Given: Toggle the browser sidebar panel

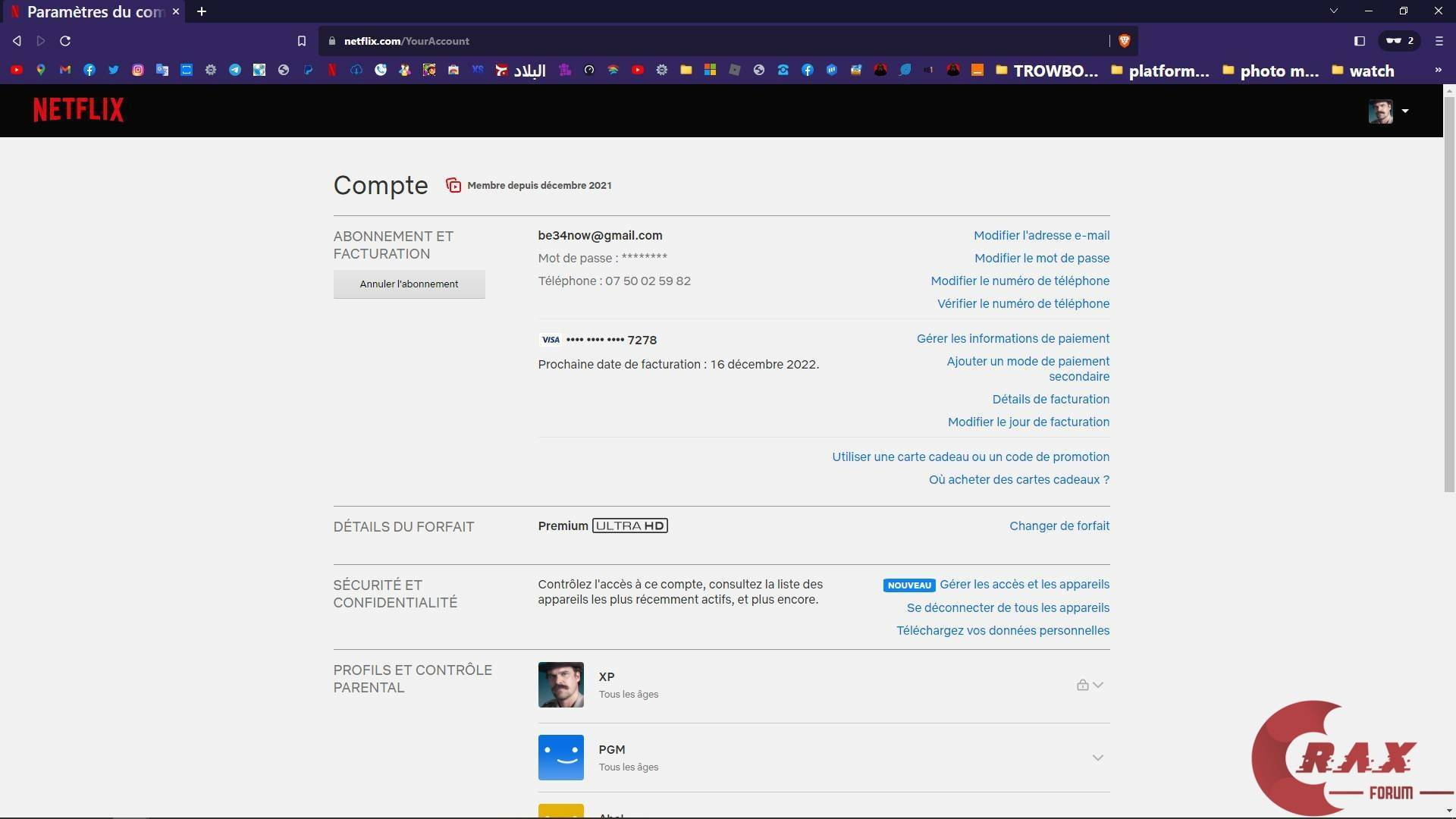Looking at the screenshot, I should (1359, 41).
